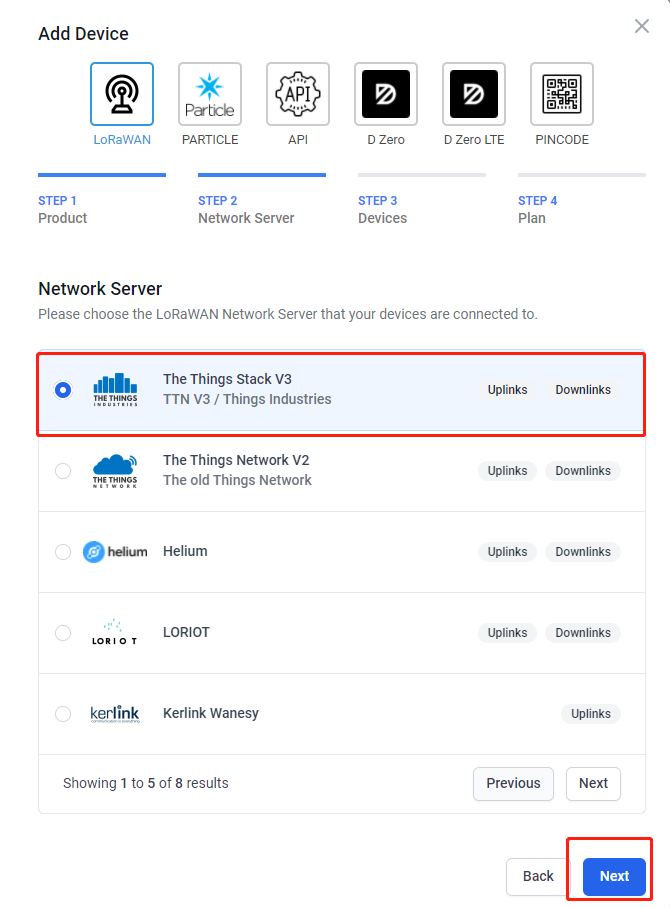Viewport: 670px width, 907px height.
Task: Select the LORIOT radio button
Action: pyautogui.click(x=63, y=633)
